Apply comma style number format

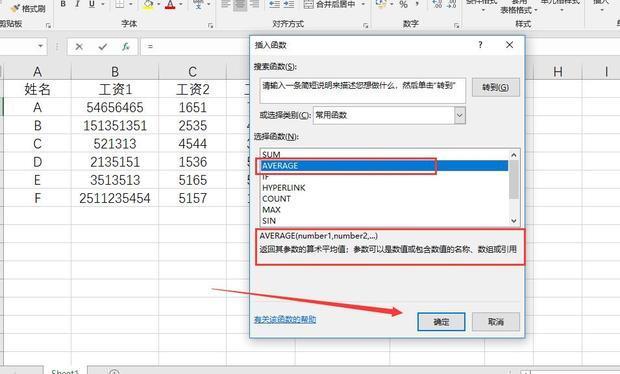pos(418,4)
